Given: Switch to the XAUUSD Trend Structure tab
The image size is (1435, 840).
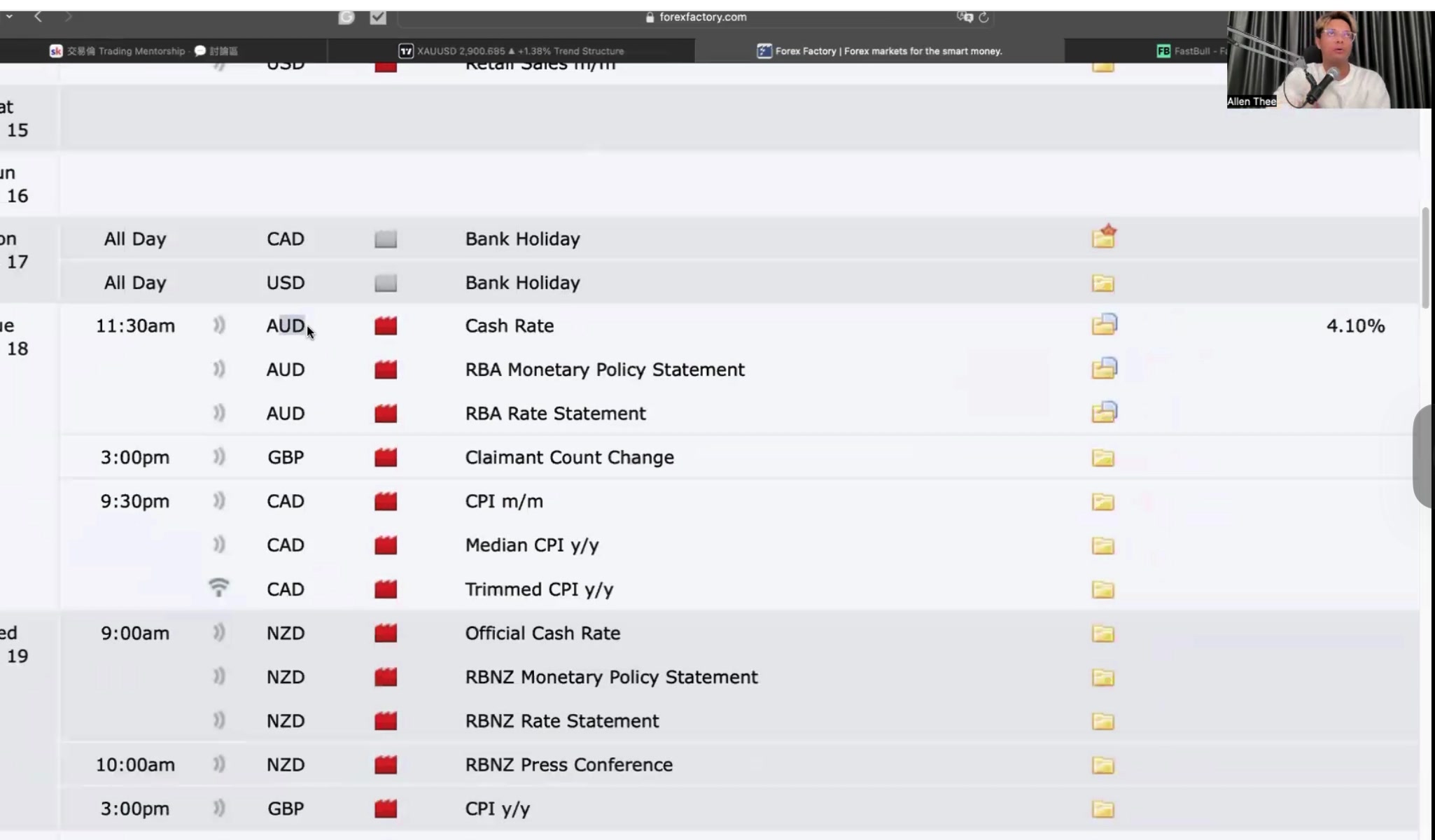Looking at the screenshot, I should 511,51.
